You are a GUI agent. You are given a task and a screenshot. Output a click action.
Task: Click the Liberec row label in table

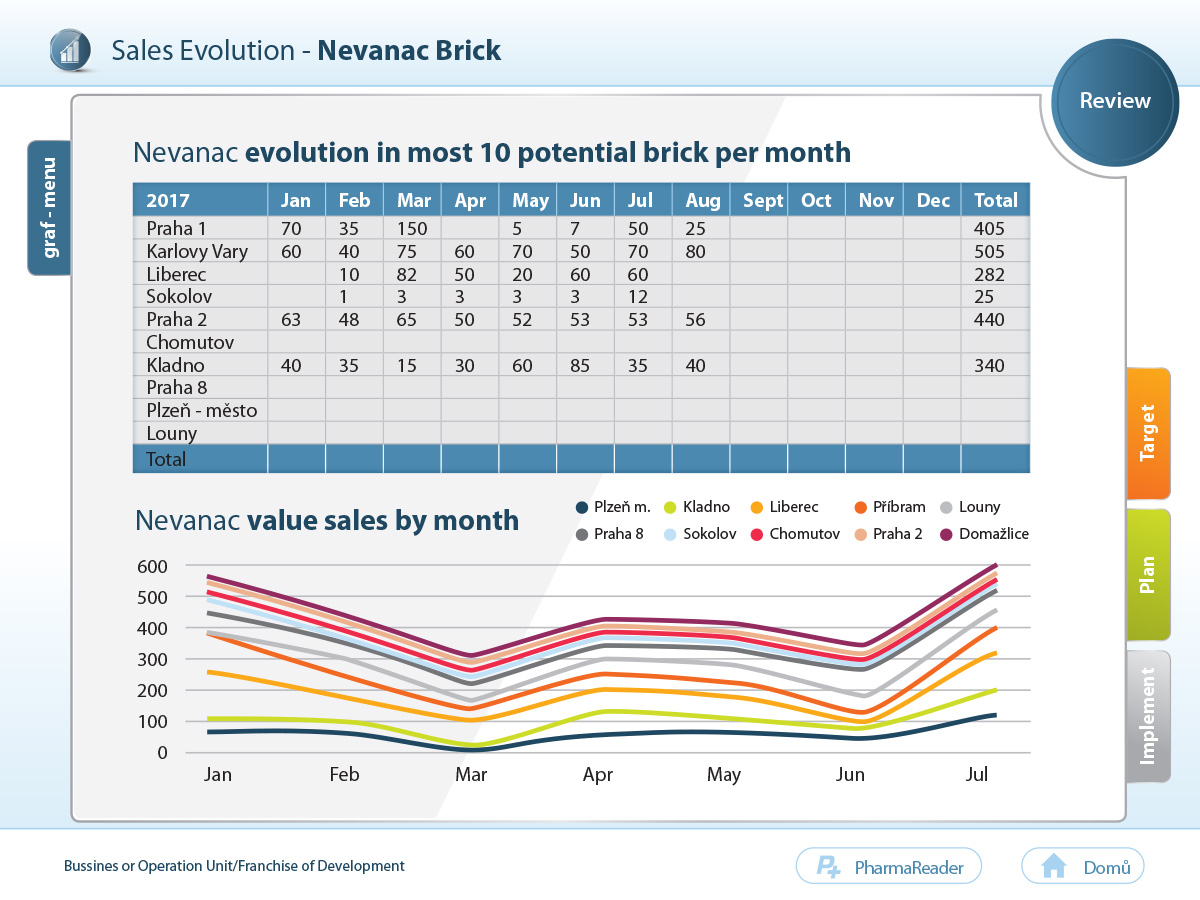click(x=175, y=274)
